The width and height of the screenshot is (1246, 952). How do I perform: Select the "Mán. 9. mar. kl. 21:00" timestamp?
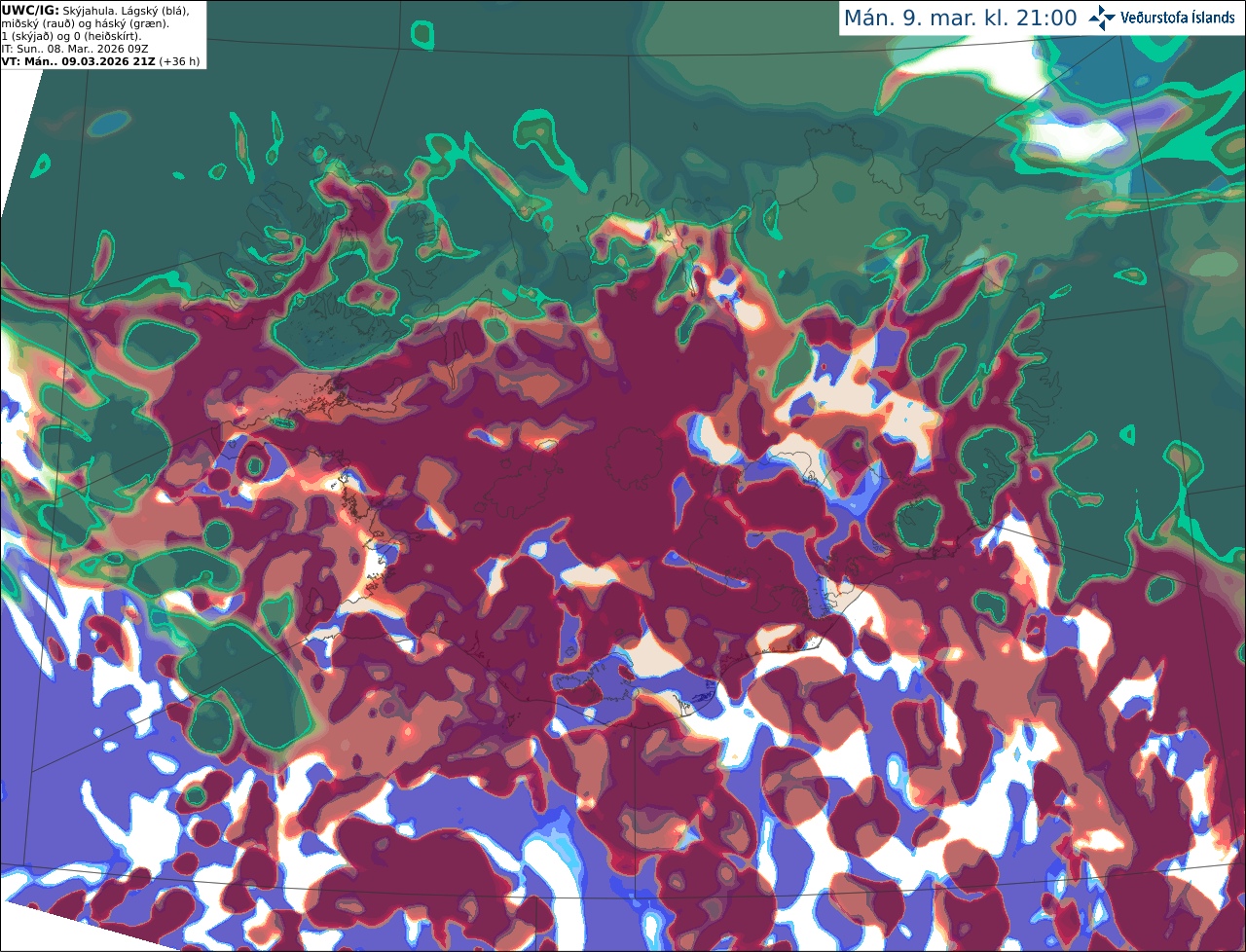click(960, 18)
